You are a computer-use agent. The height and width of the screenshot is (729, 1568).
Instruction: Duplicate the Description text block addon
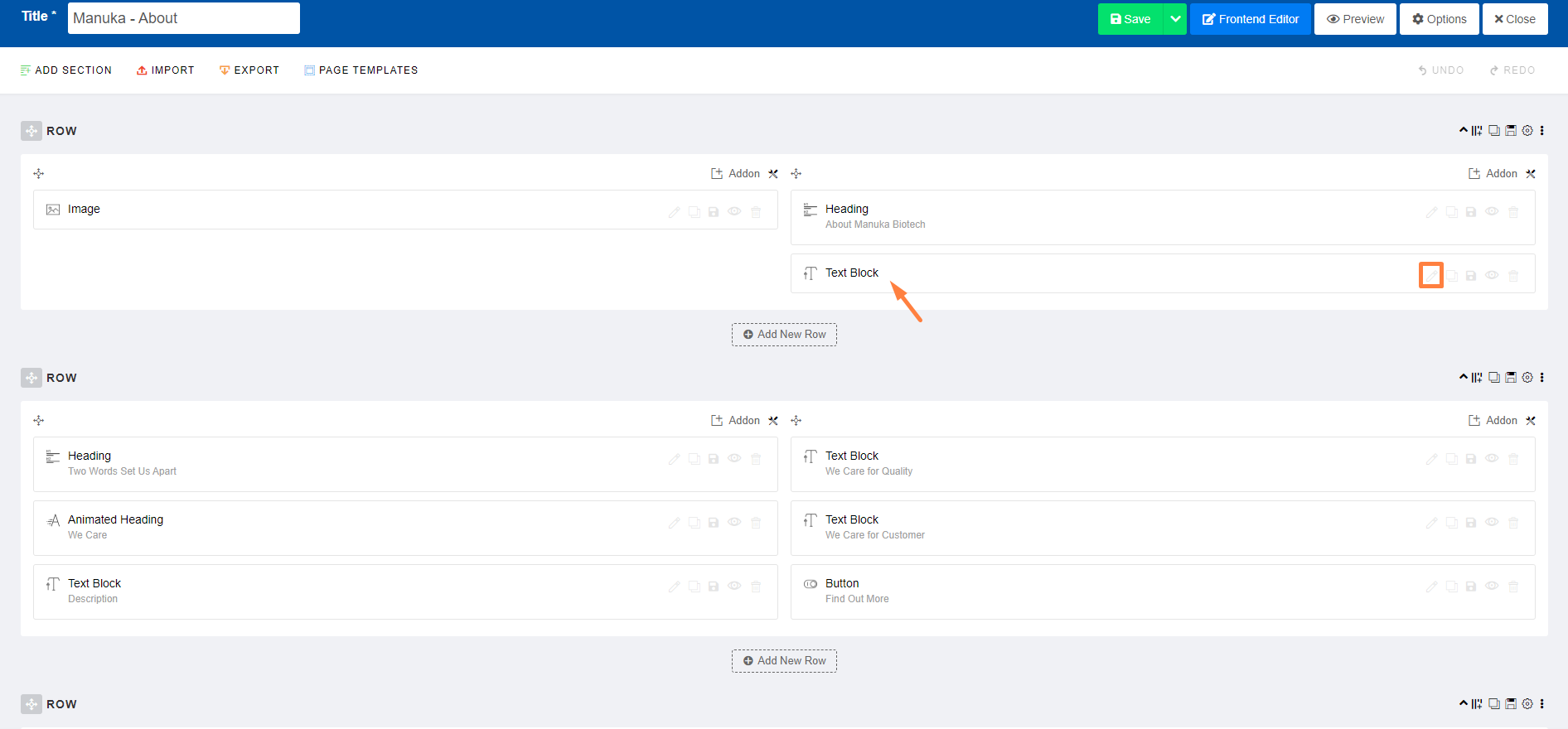(694, 587)
